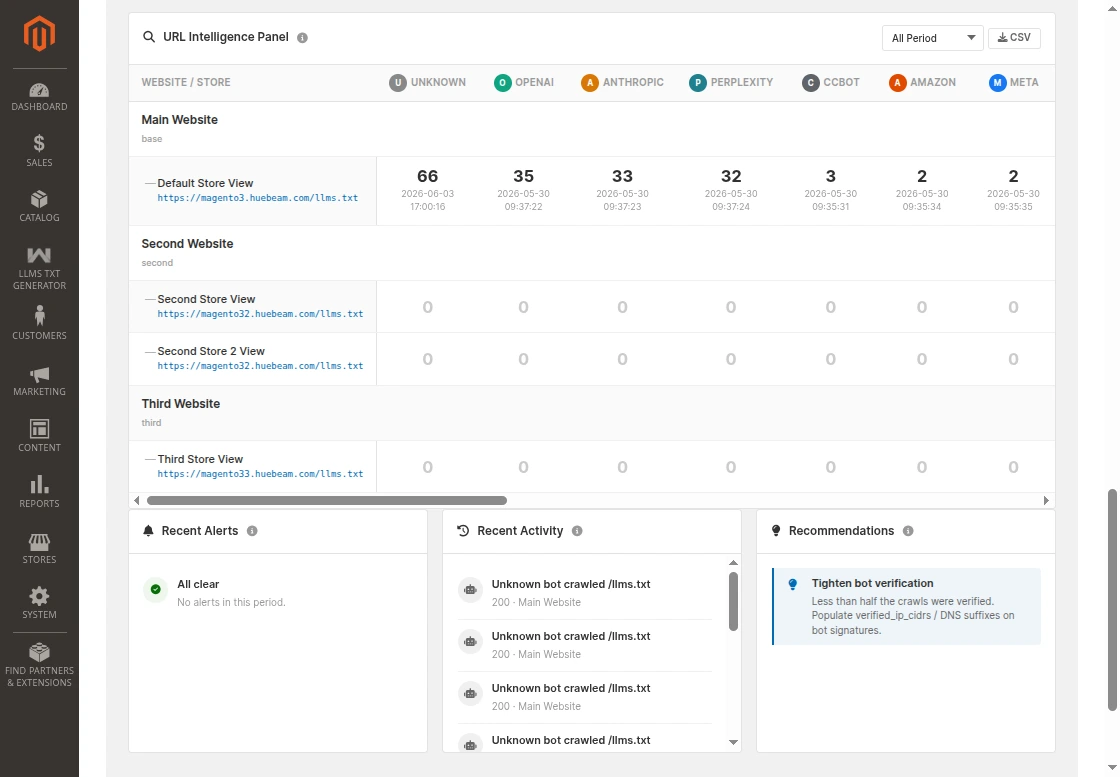1120x777 pixels.
Task: Click the Default Store View label
Action: tap(205, 184)
